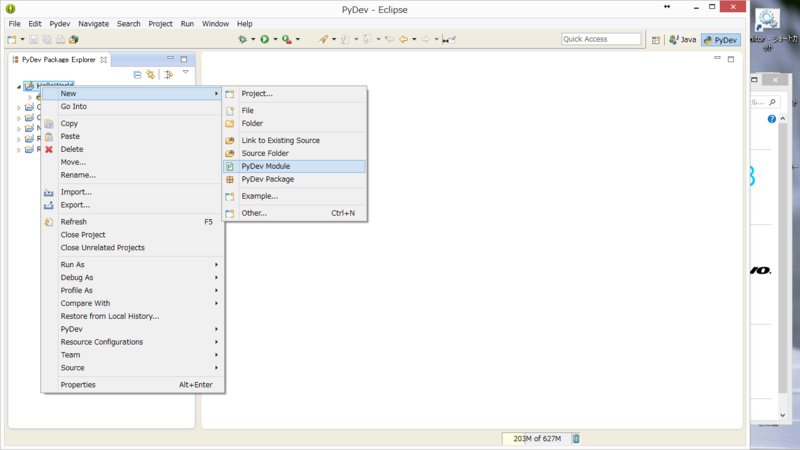The width and height of the screenshot is (800, 450).
Task: Click the Export icon in context menu
Action: point(49,205)
